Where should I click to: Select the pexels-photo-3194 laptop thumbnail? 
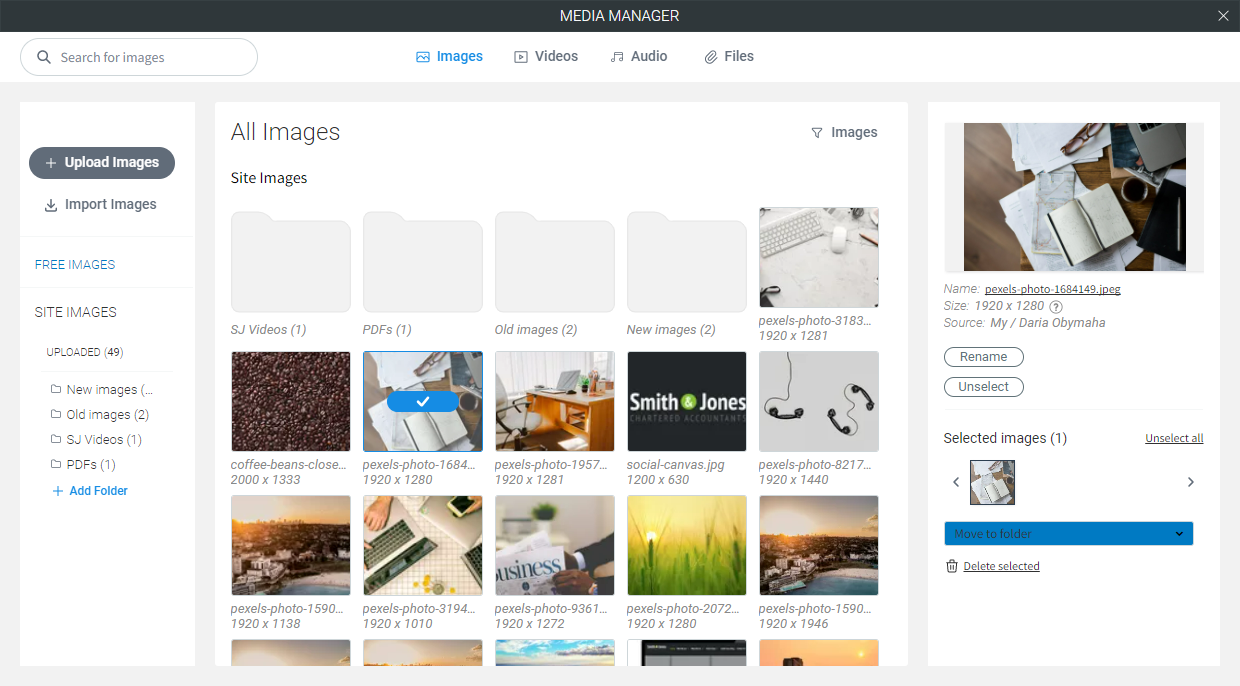click(x=423, y=545)
